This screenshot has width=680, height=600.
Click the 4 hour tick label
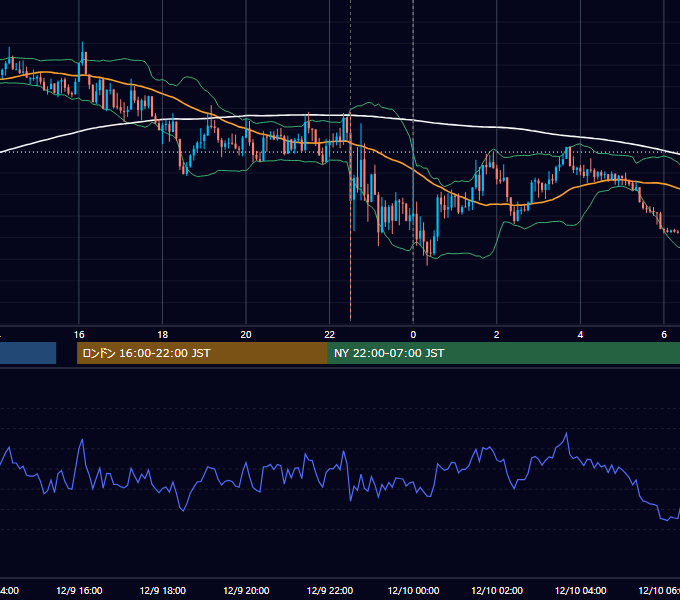580,335
